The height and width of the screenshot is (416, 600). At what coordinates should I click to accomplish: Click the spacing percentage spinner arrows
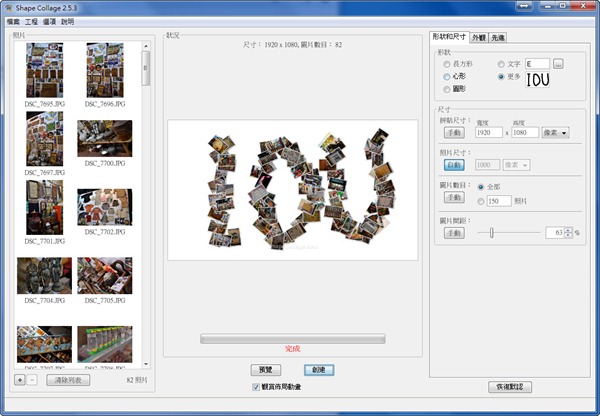coord(568,232)
